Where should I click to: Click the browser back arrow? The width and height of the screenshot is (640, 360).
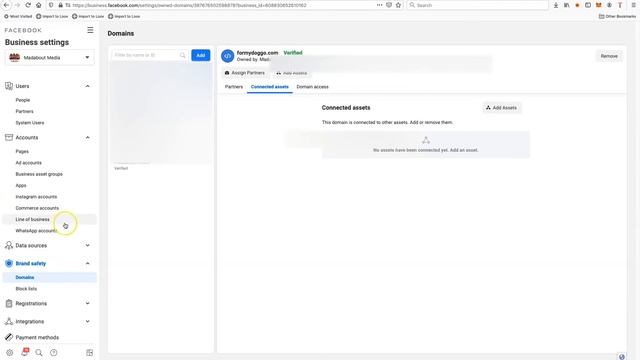(x=7, y=5)
